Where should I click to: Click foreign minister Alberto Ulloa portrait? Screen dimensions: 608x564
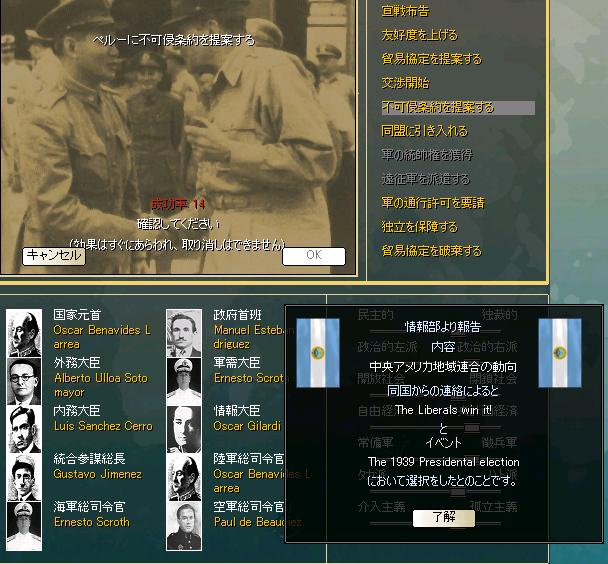pyautogui.click(x=24, y=381)
